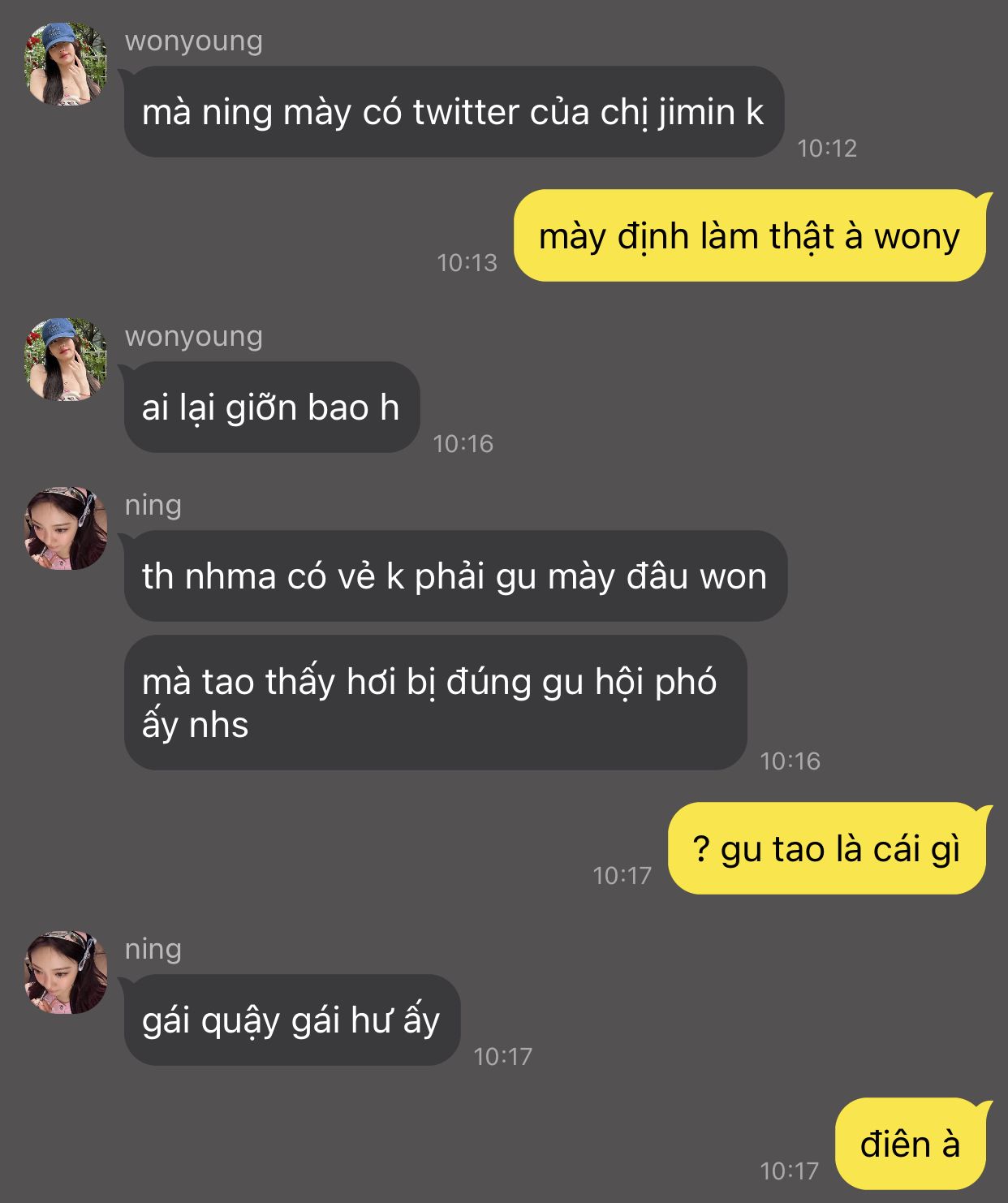Select the ning name above "gái quậy gái hư ấy"

(x=153, y=949)
